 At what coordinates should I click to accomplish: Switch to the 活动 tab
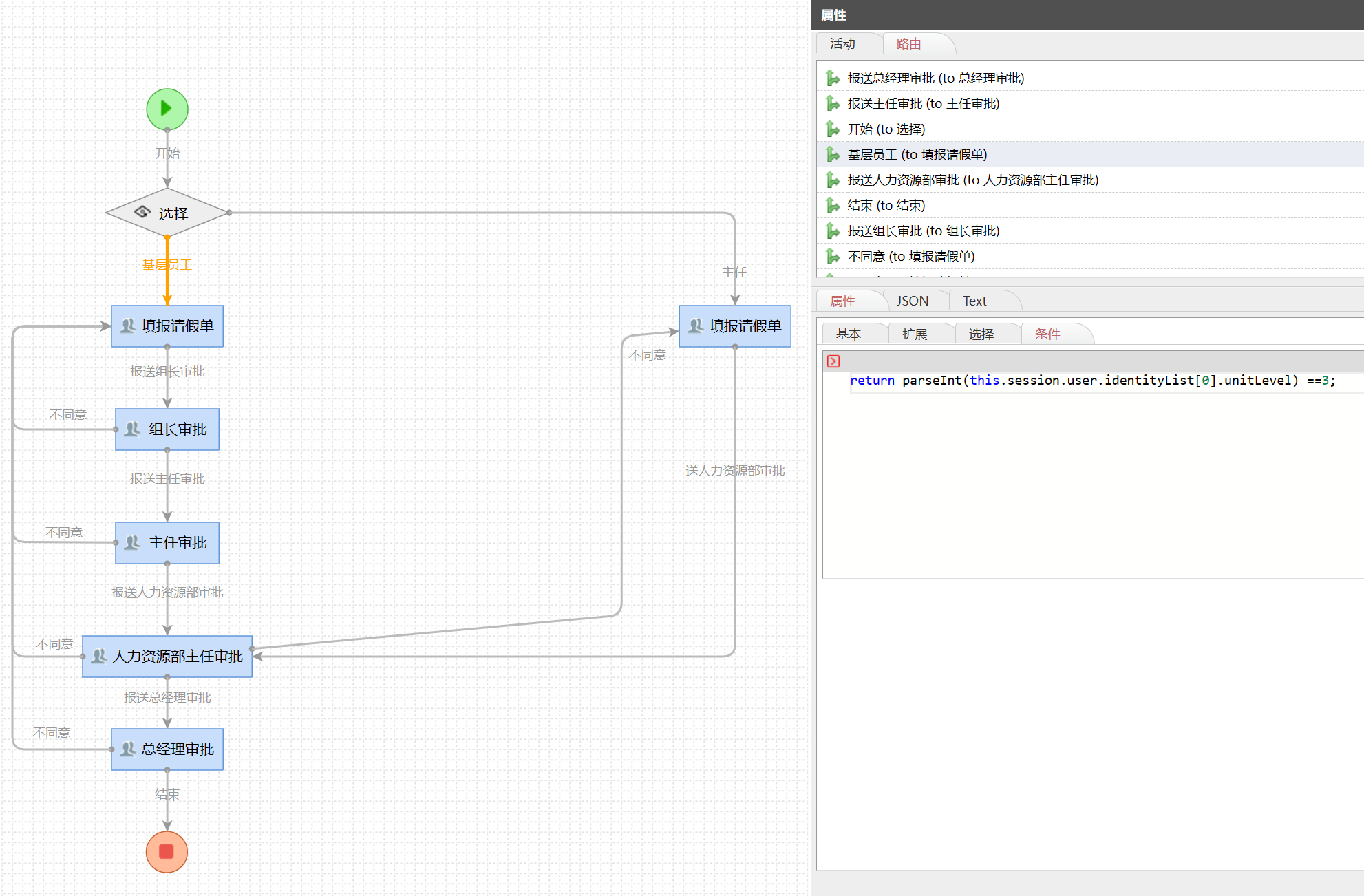[x=842, y=44]
